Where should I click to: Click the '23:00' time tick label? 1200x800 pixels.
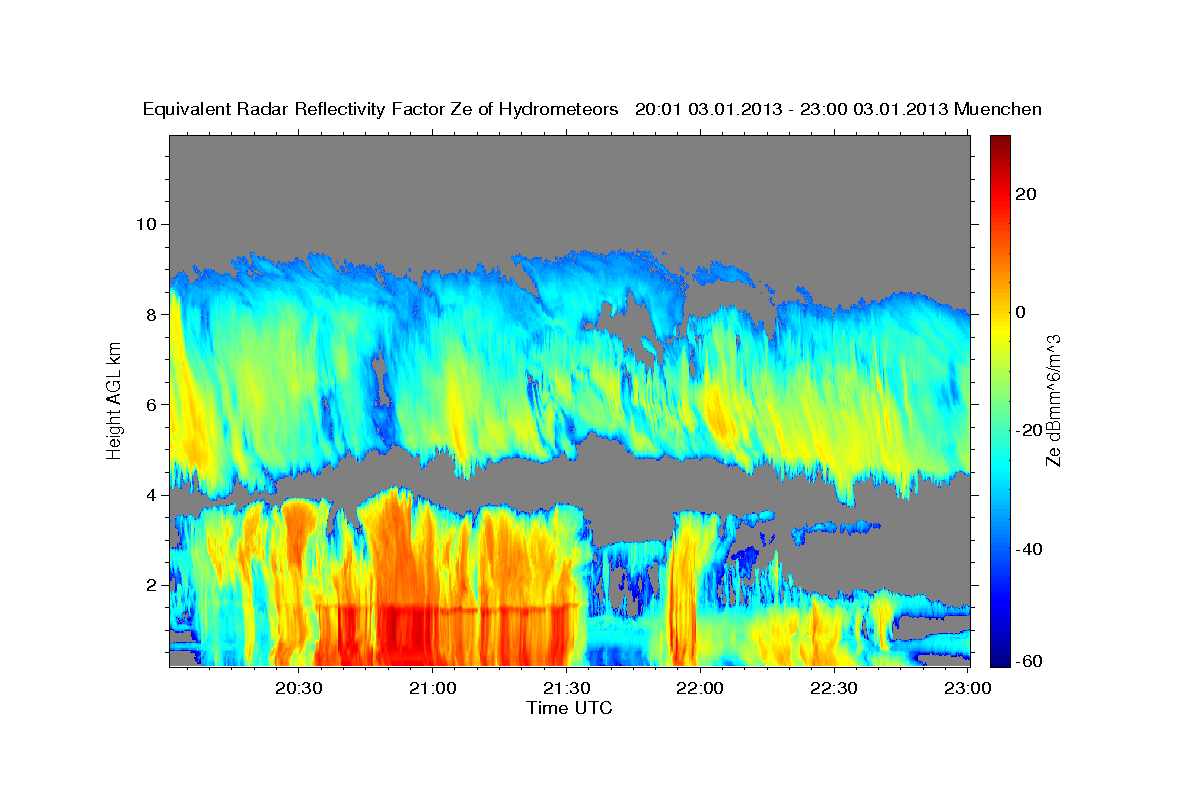[967, 688]
